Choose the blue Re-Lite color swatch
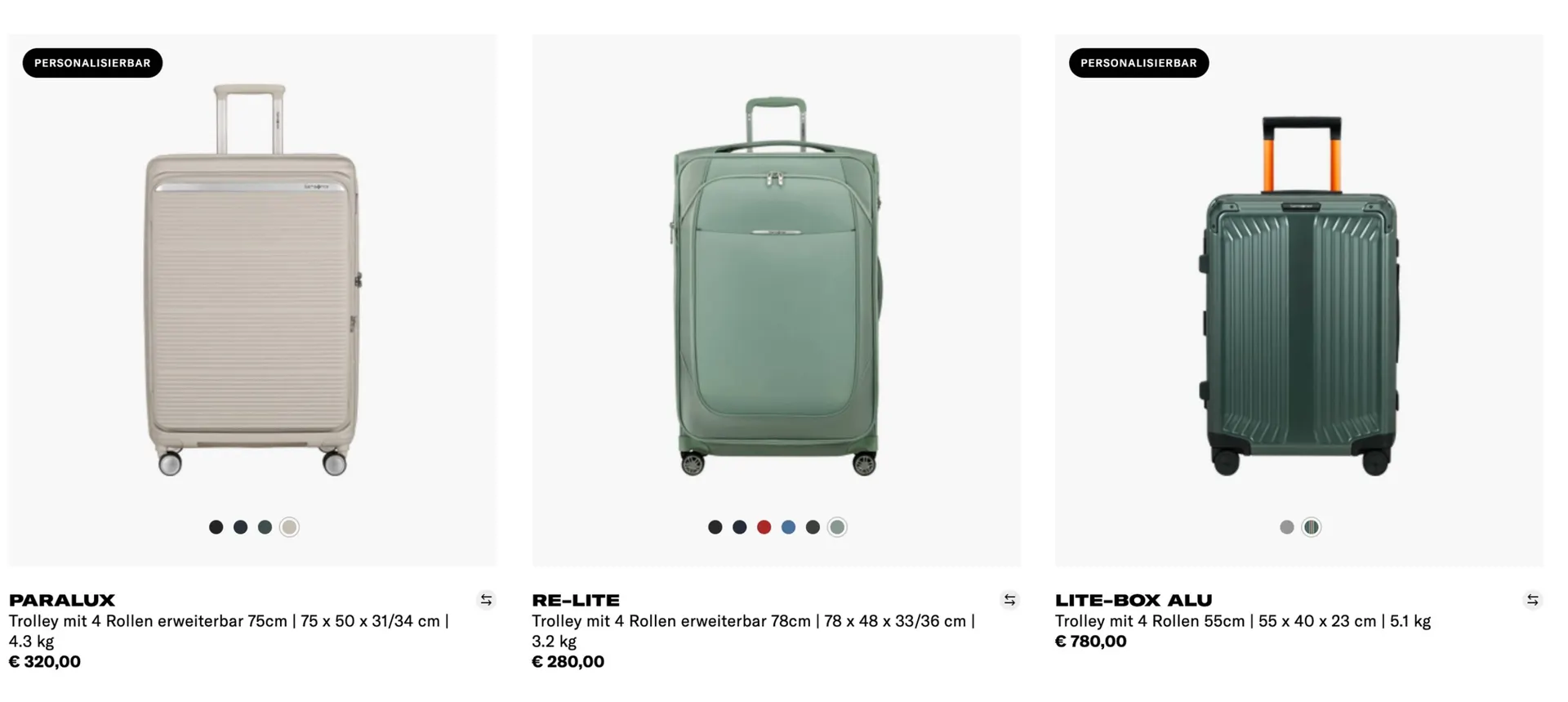 click(788, 527)
